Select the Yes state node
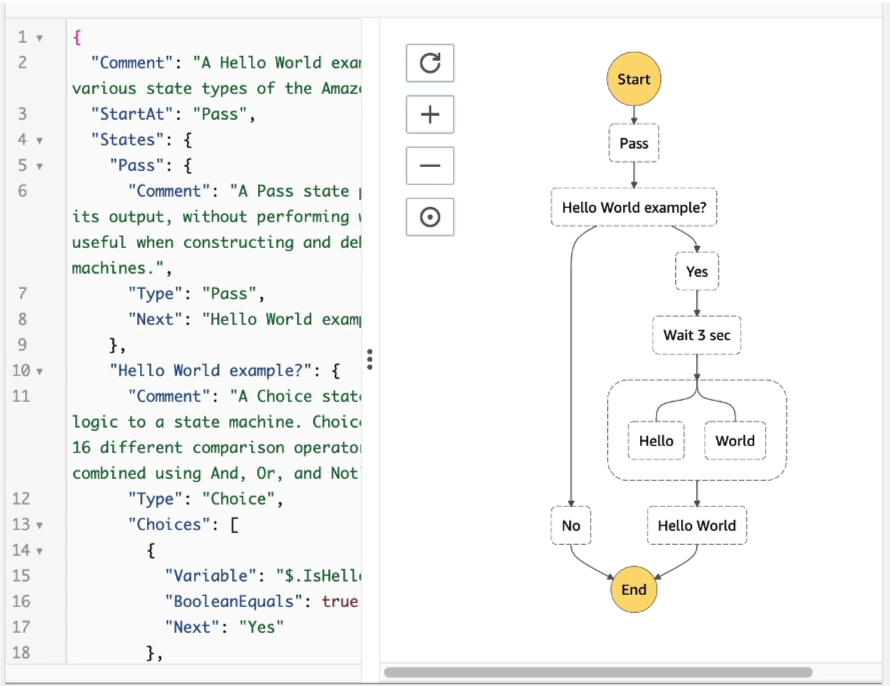The width and height of the screenshot is (890, 686). pos(696,272)
